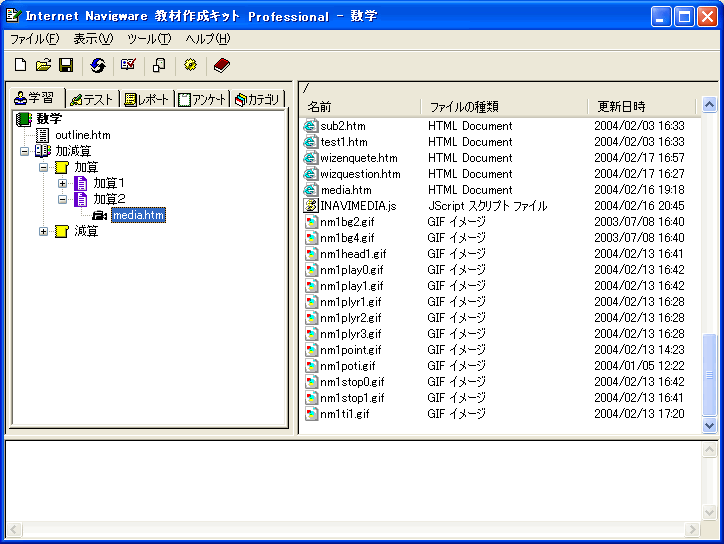Viewport: 724px width, 544px height.
Task: Click file list scroll down arrow
Action: [x=709, y=425]
